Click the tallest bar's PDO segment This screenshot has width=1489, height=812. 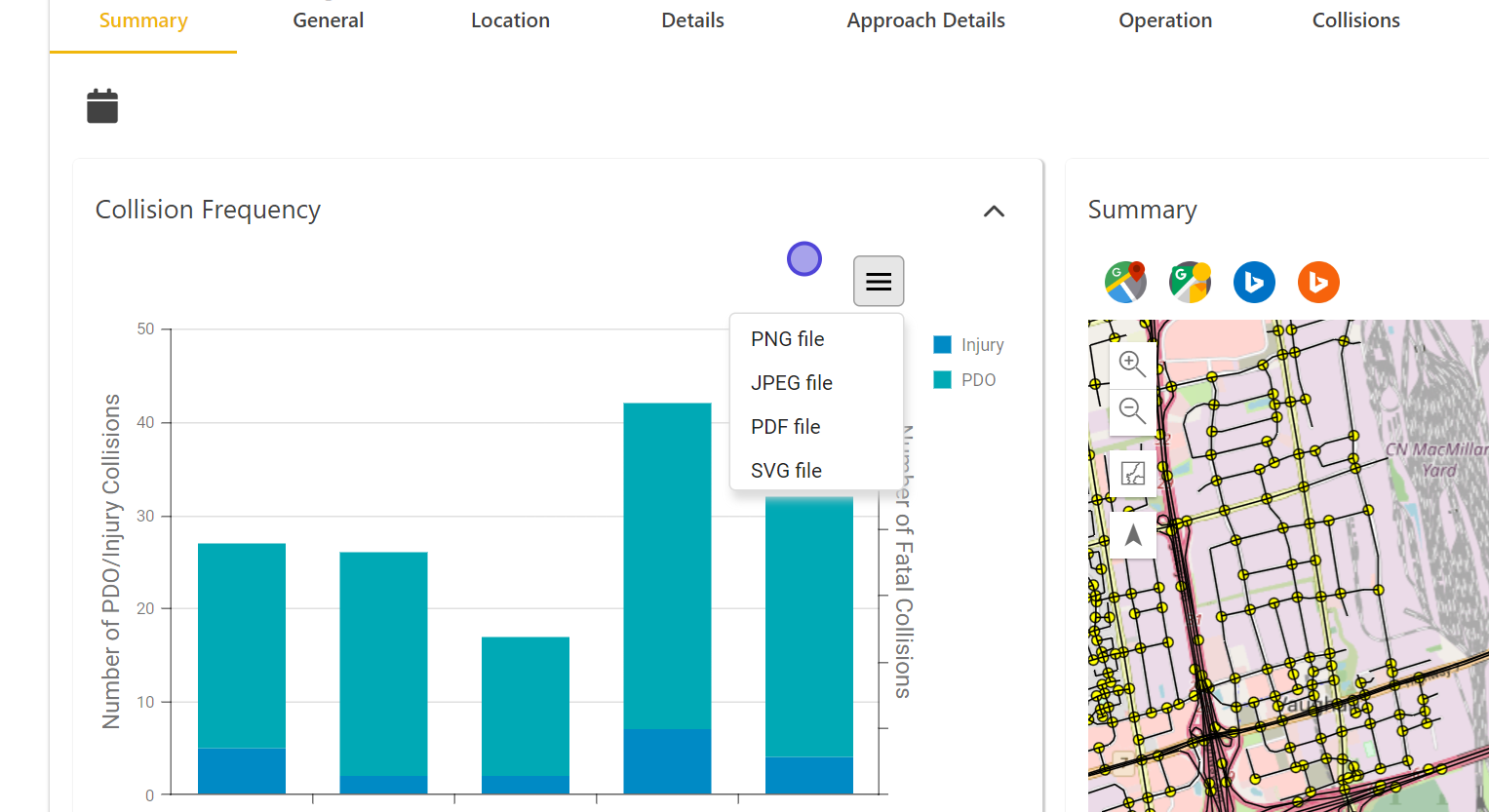pos(667,565)
